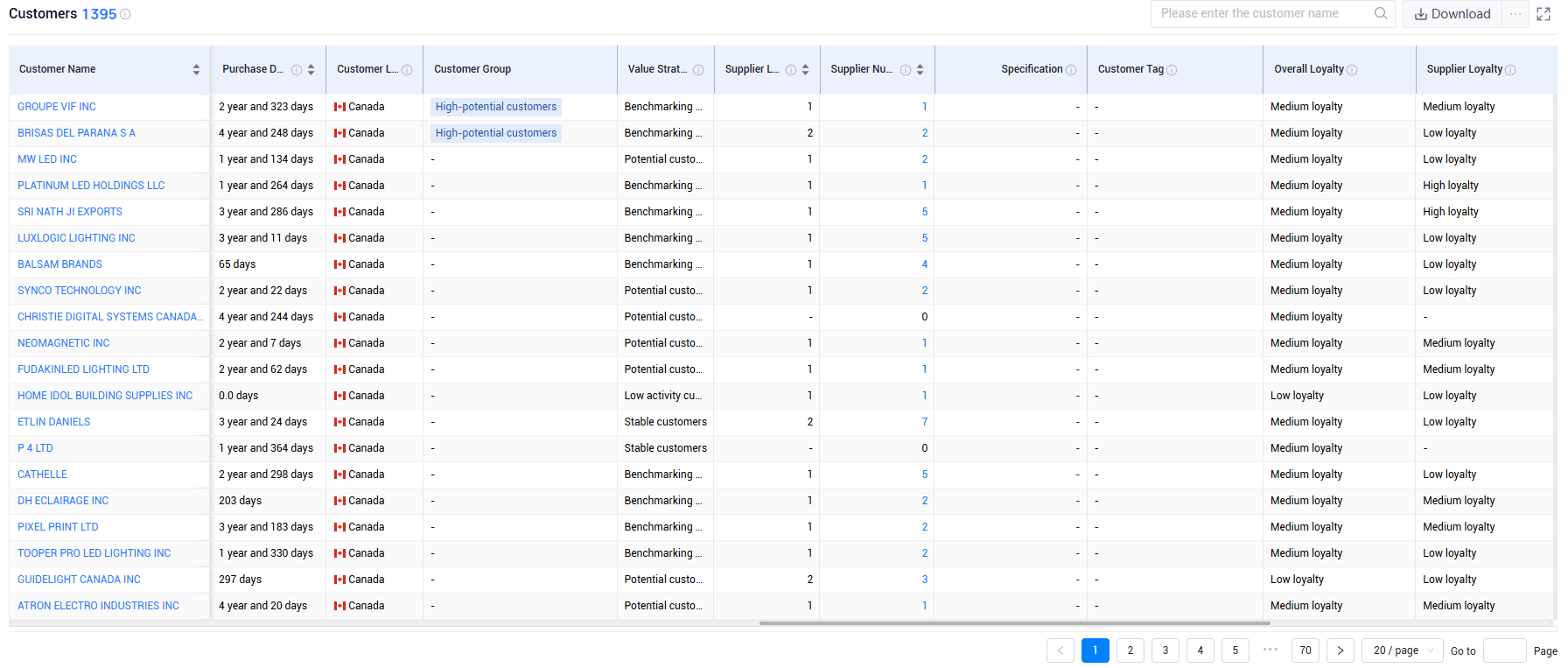The height and width of the screenshot is (668, 1568).
Task: Open PIXEL PRINT LTD link
Action: click(x=58, y=527)
